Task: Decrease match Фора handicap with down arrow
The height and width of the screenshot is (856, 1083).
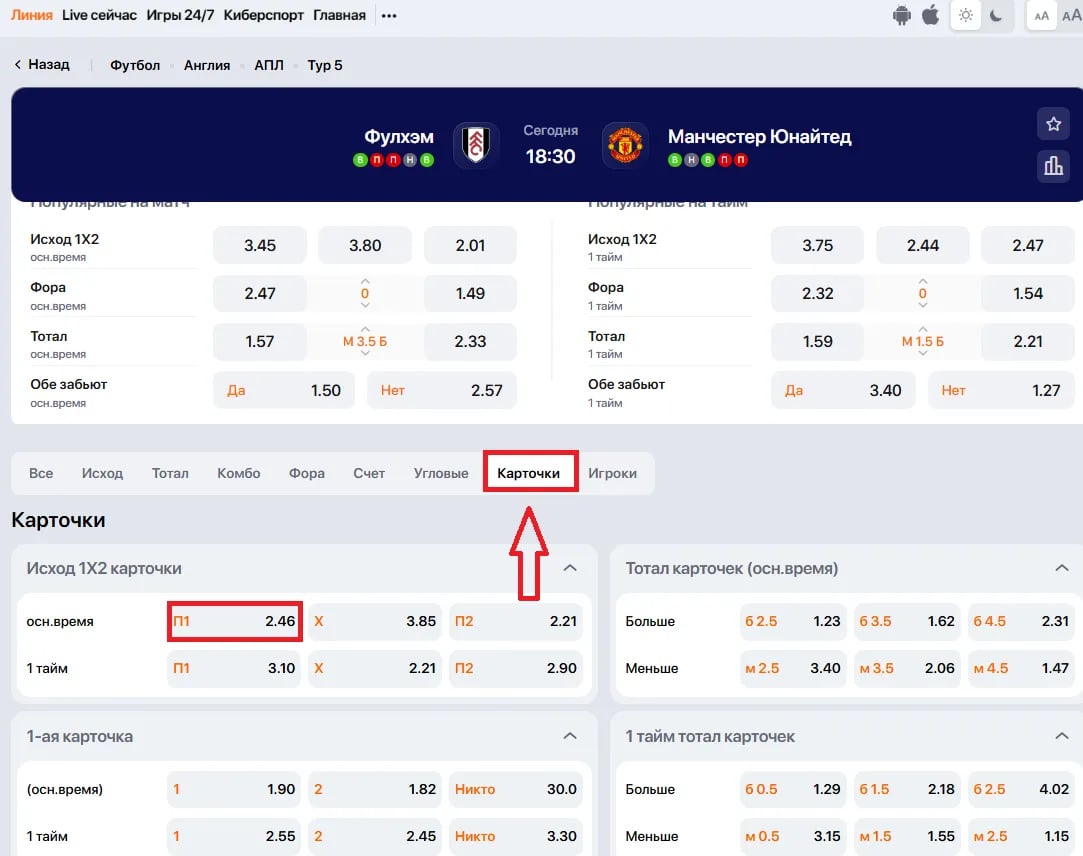Action: tap(365, 305)
